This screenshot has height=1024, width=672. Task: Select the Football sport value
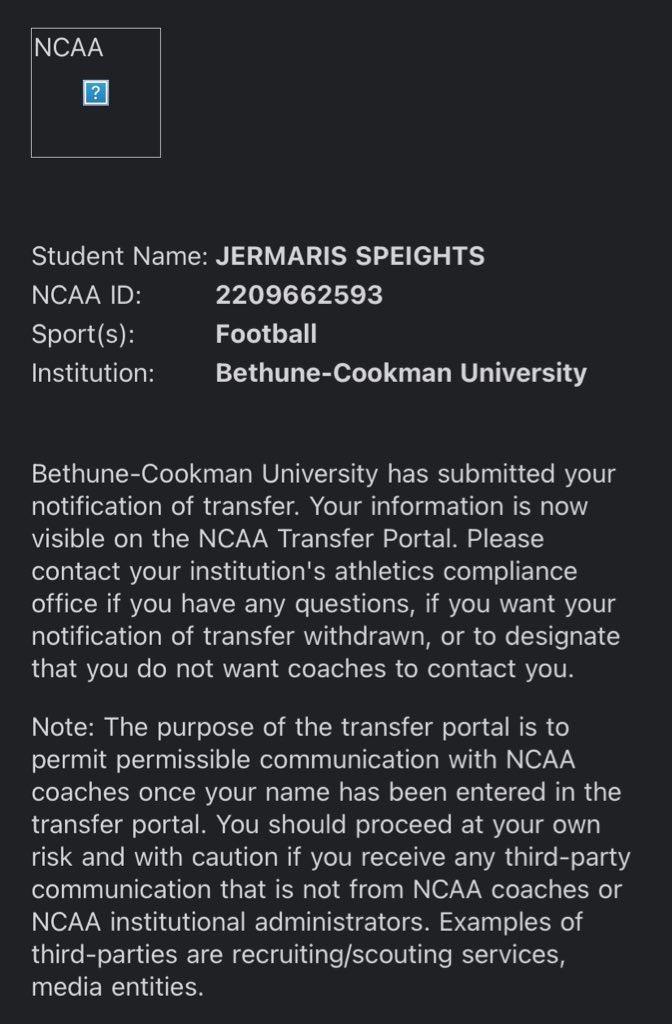pyautogui.click(x=266, y=334)
